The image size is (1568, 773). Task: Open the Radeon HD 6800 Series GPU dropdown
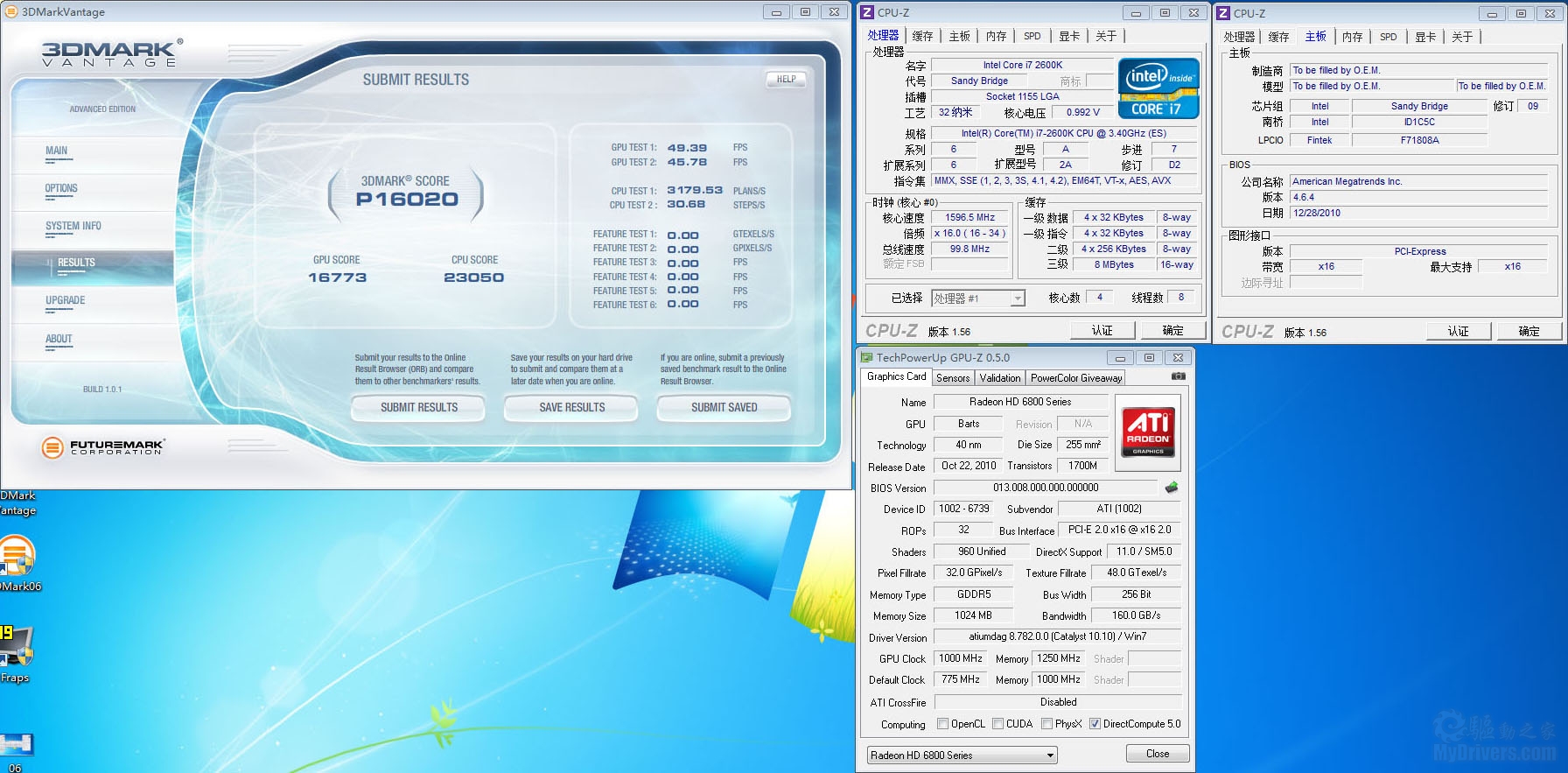click(962, 755)
